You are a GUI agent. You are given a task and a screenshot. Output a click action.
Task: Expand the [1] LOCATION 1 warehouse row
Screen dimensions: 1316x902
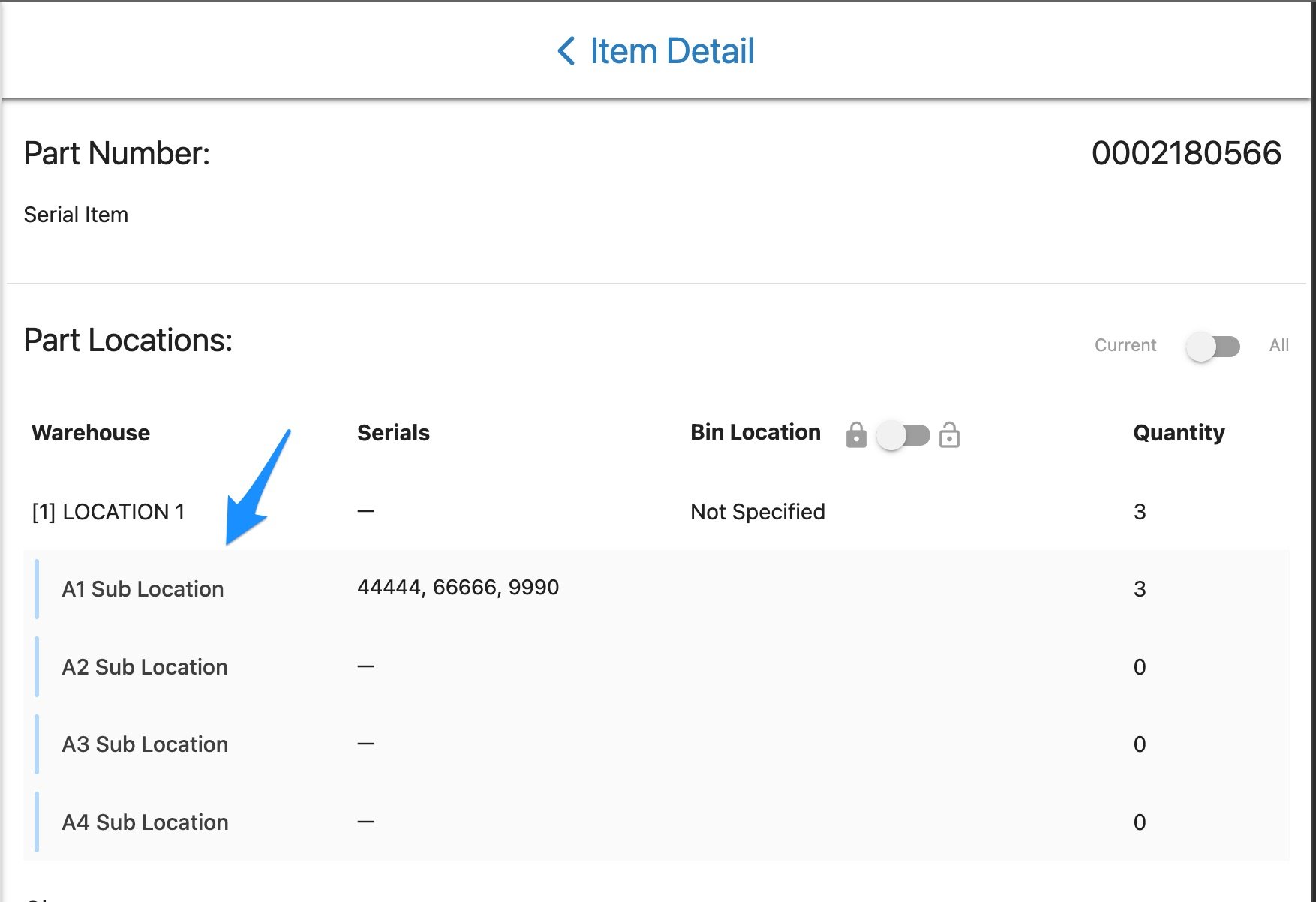(x=656, y=512)
